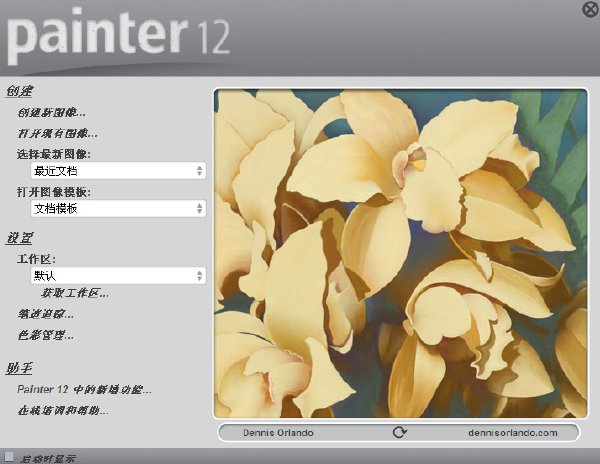Click the refresh artwork icon
This screenshot has height=464, width=600.
coord(399,433)
